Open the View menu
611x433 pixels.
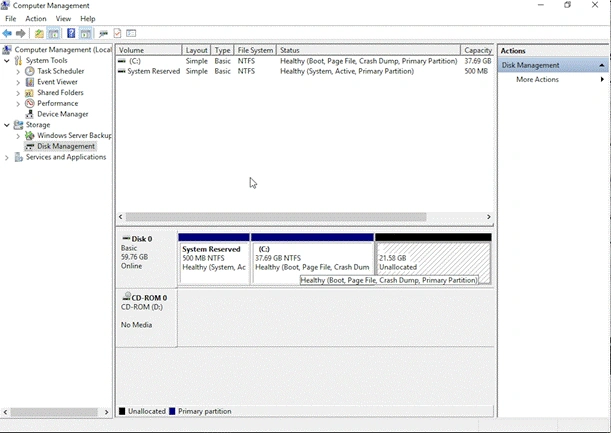click(63, 19)
